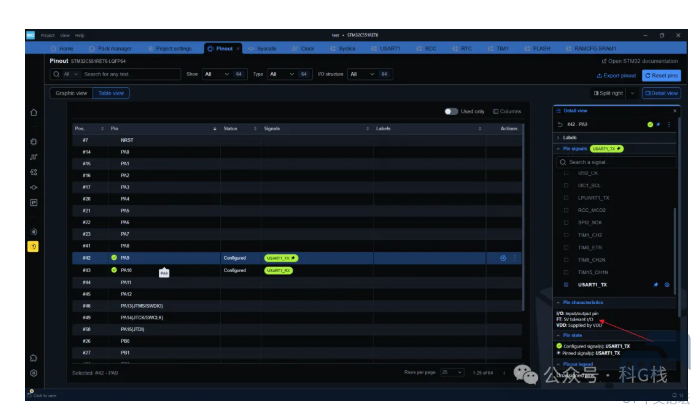Collapse the Pin characteristics section
Screen dimensions: 699x414
(x=557, y=301)
